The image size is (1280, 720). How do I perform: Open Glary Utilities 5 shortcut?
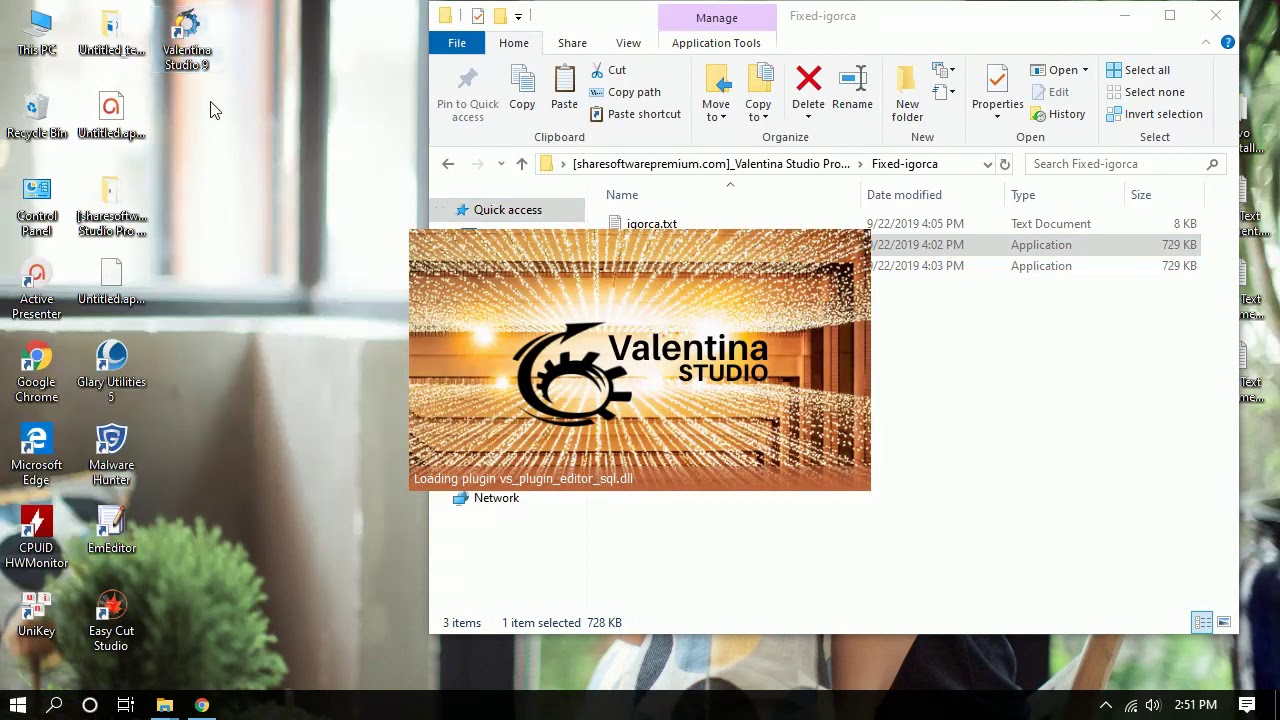111,373
